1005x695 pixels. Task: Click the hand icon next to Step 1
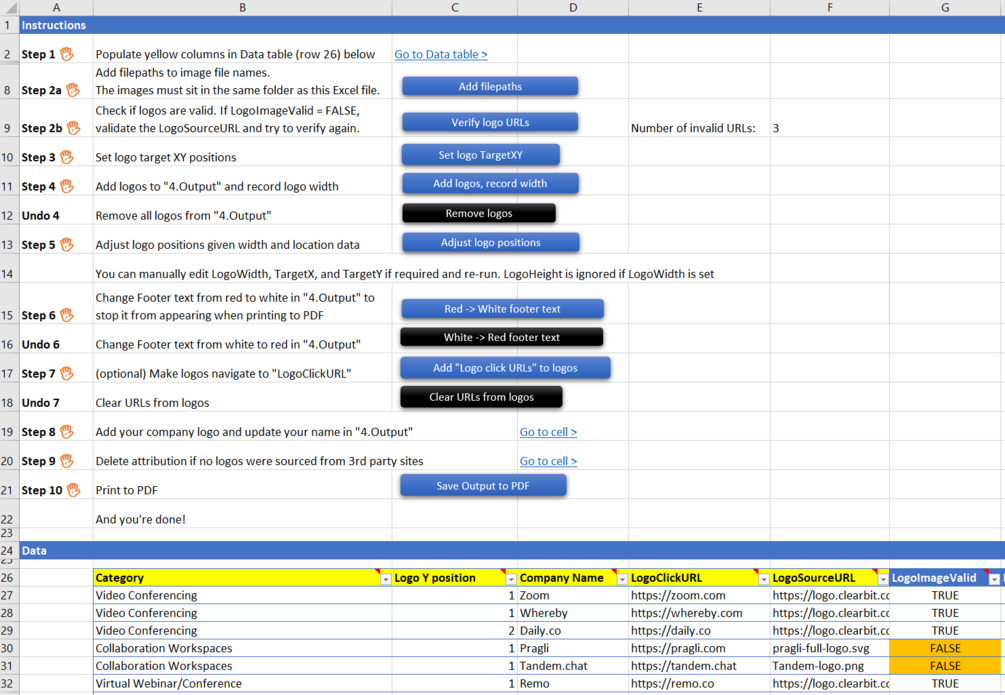[67, 54]
